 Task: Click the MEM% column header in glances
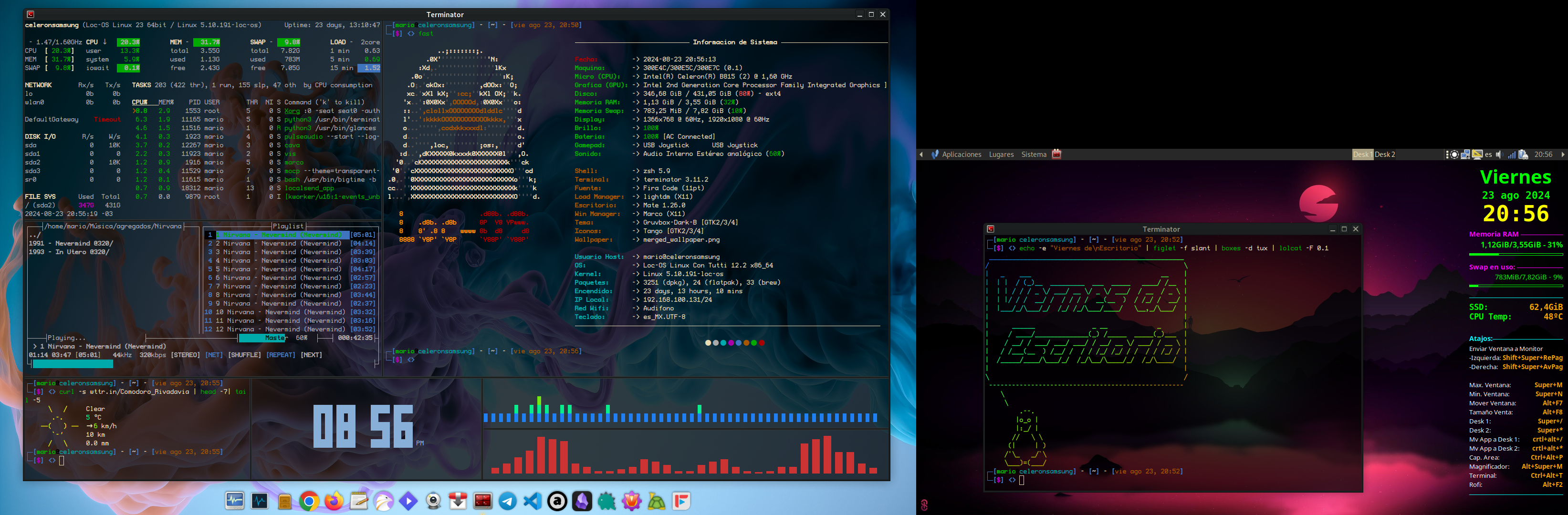pyautogui.click(x=166, y=102)
